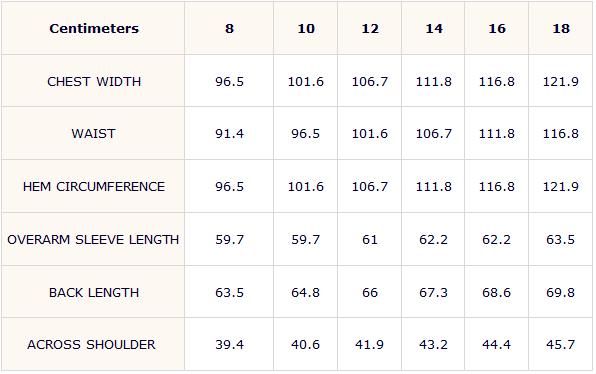Click the CHEST WIDTH row label

(x=94, y=81)
